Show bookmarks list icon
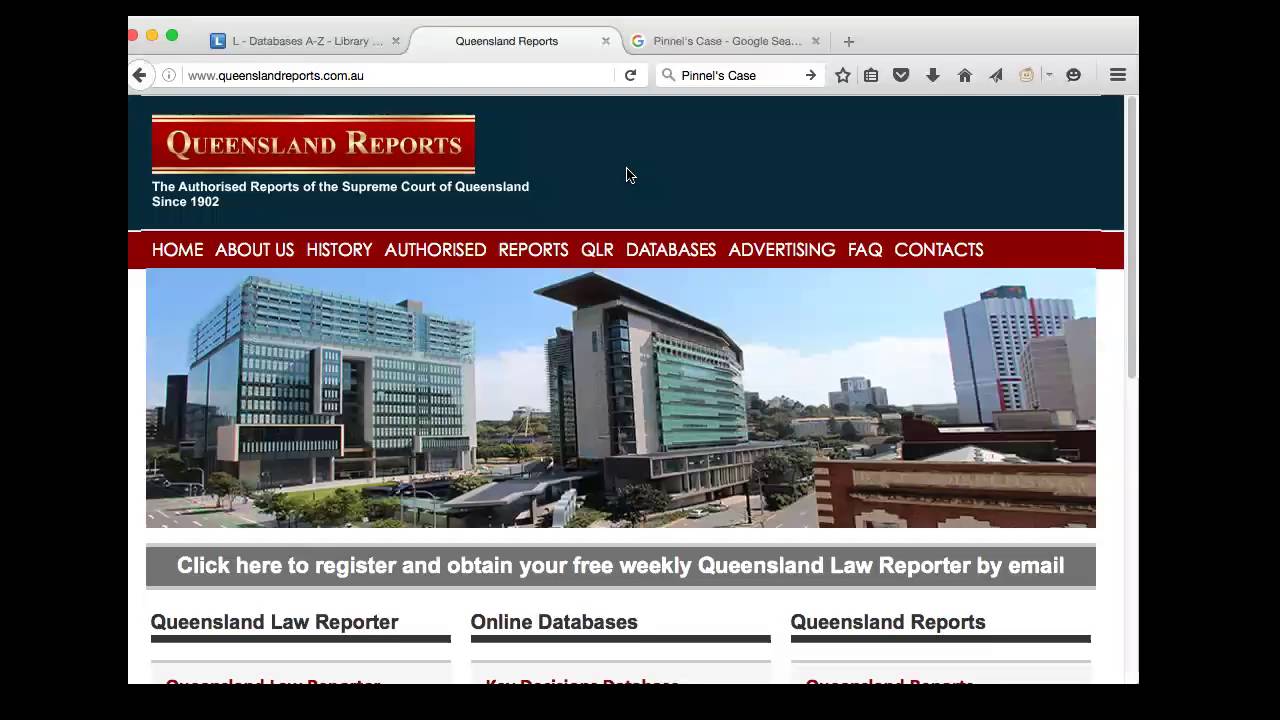Image resolution: width=1280 pixels, height=720 pixels. point(871,75)
